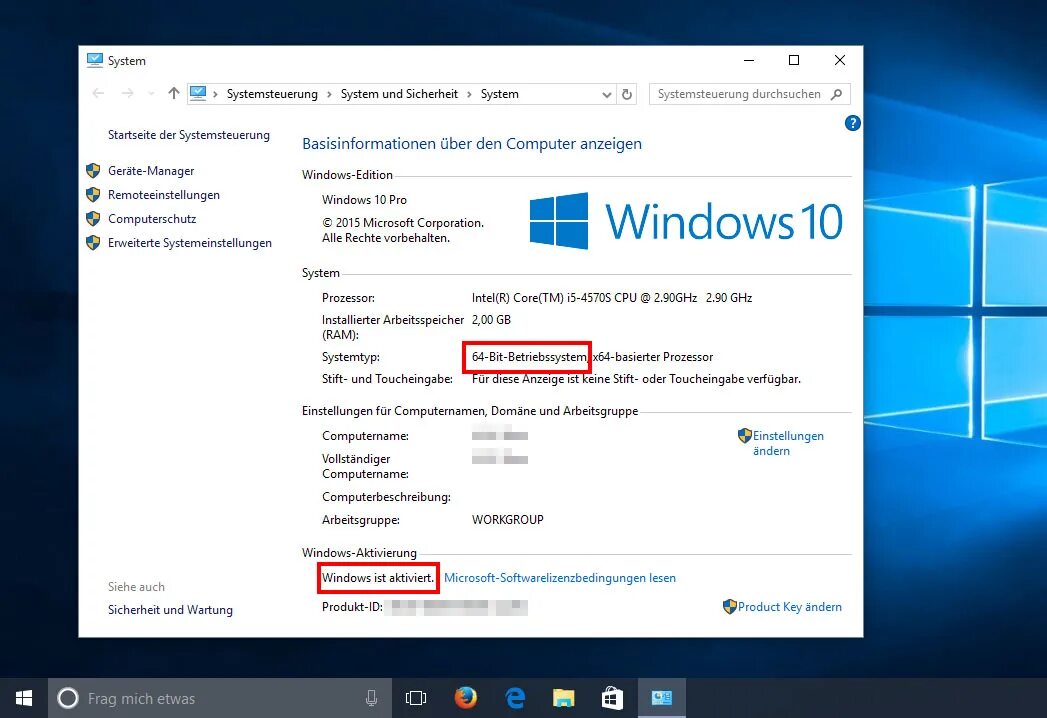Launch Microsoft Edge from taskbar

[515, 699]
